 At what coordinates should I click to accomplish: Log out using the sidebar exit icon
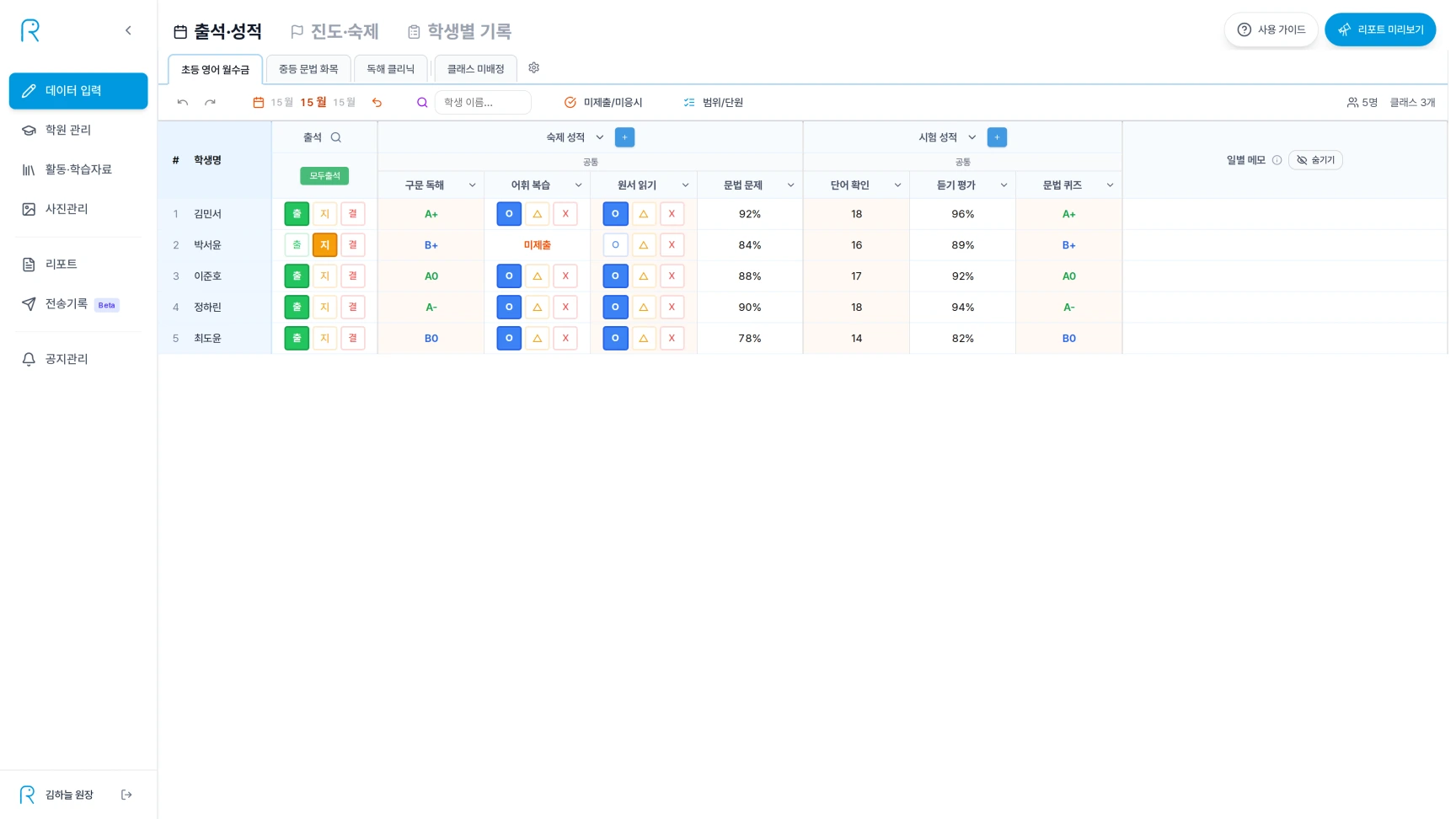pos(126,795)
